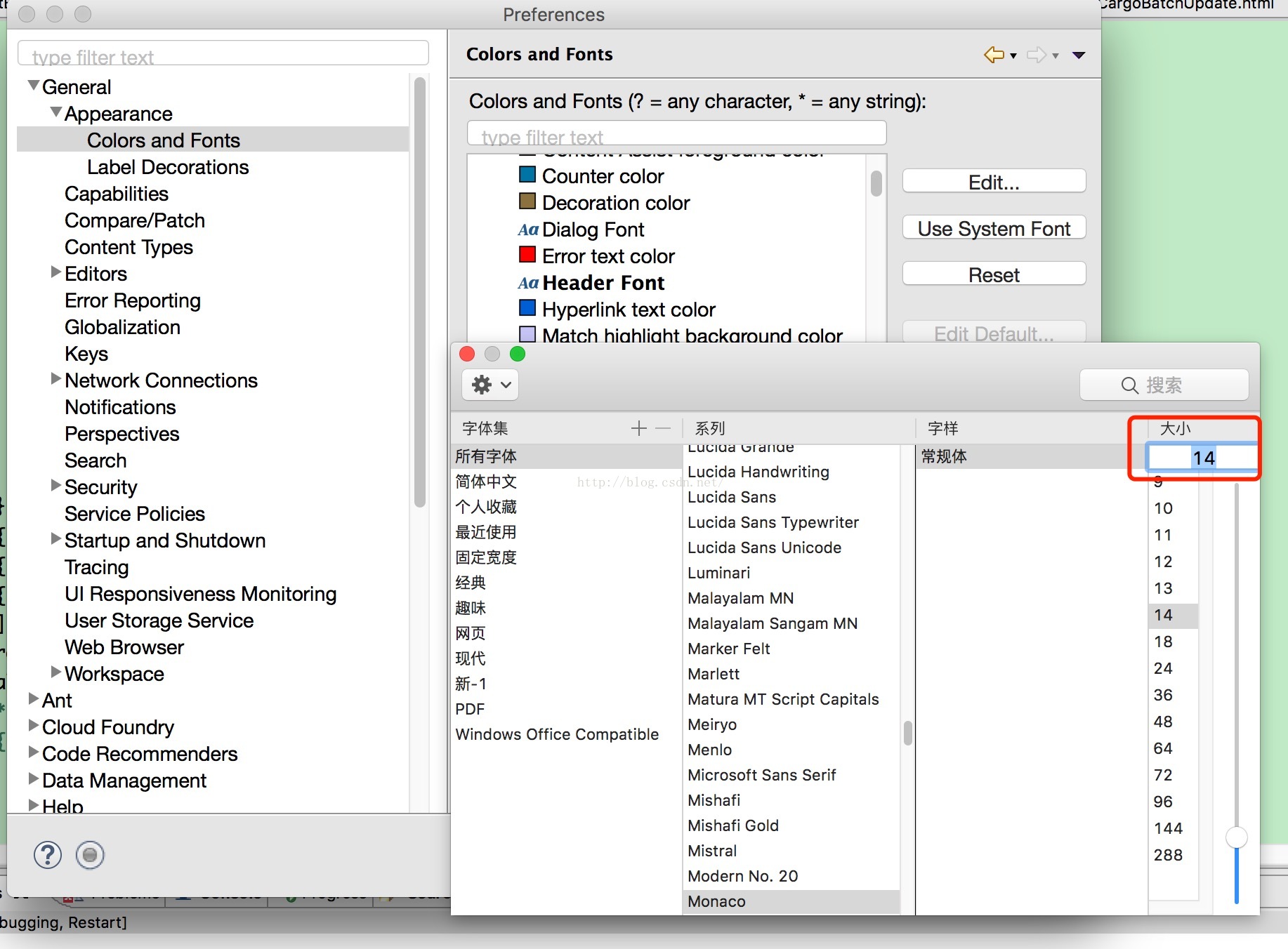1288x949 pixels.
Task: Click the record preferences icon beside Help
Action: tap(90, 855)
